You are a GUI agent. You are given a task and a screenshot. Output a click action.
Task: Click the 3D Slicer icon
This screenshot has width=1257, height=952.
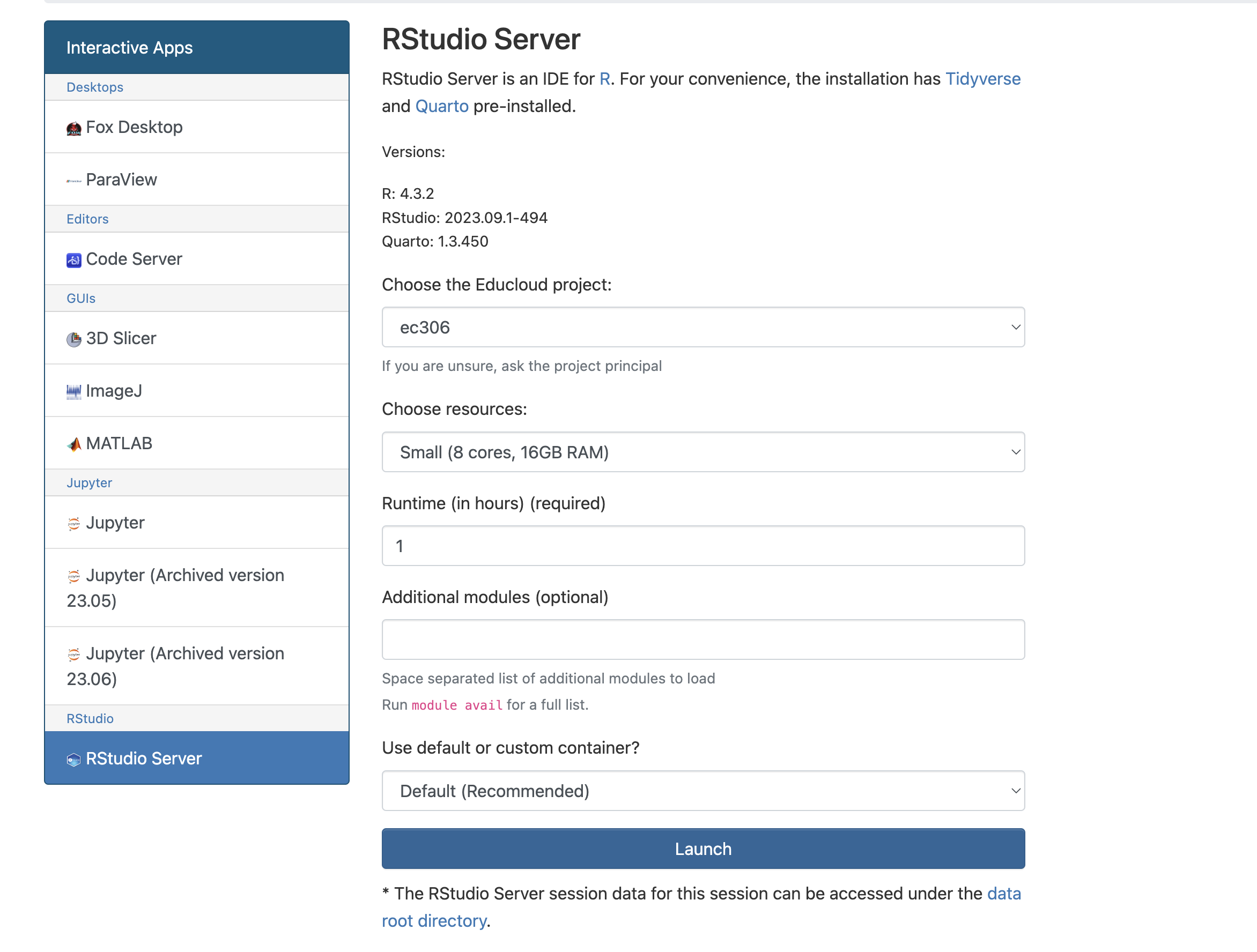(x=74, y=339)
